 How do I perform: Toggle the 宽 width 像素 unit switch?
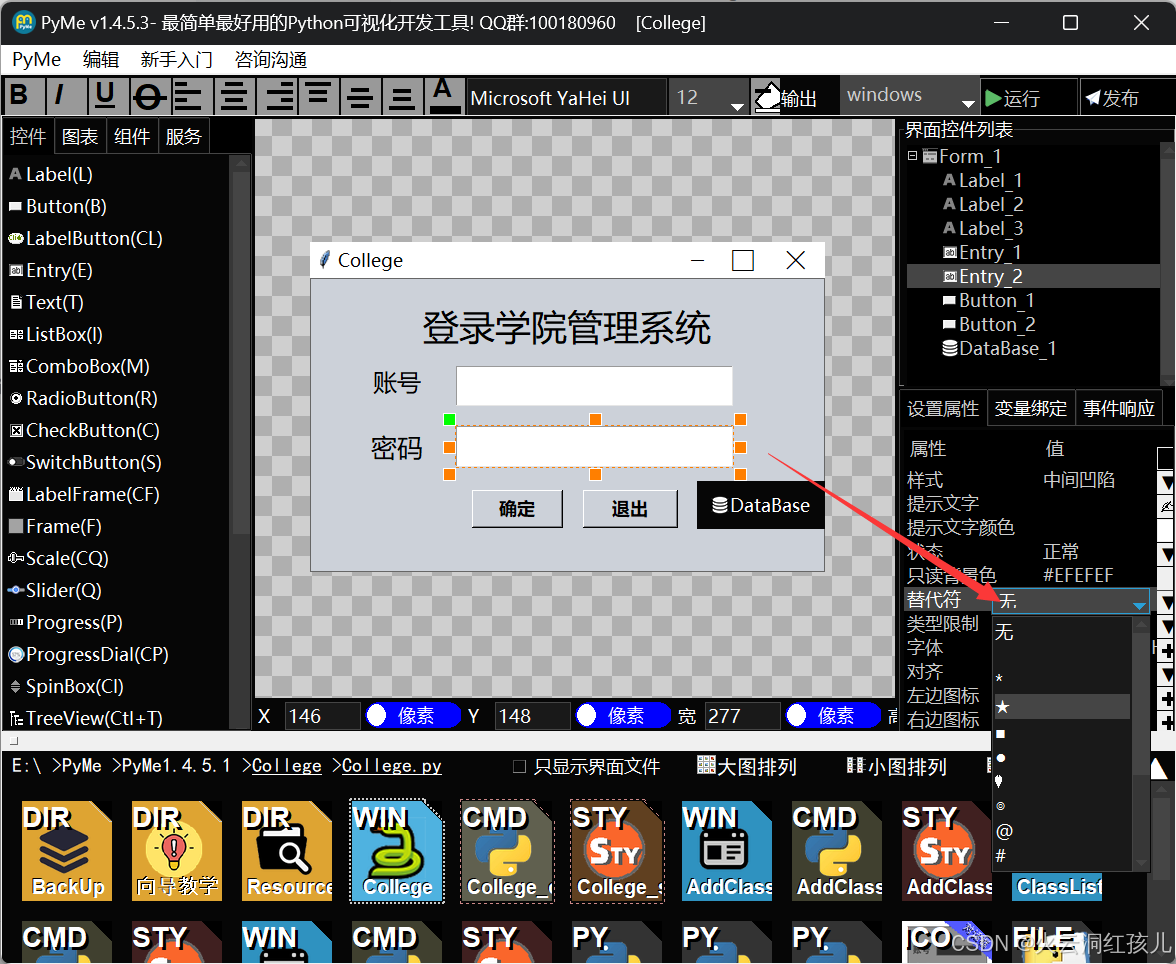(833, 716)
